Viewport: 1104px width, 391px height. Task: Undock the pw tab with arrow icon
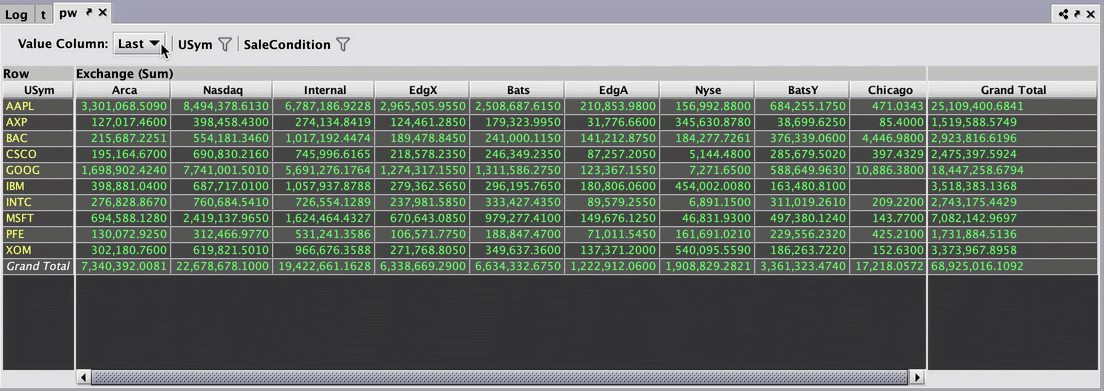tap(89, 12)
